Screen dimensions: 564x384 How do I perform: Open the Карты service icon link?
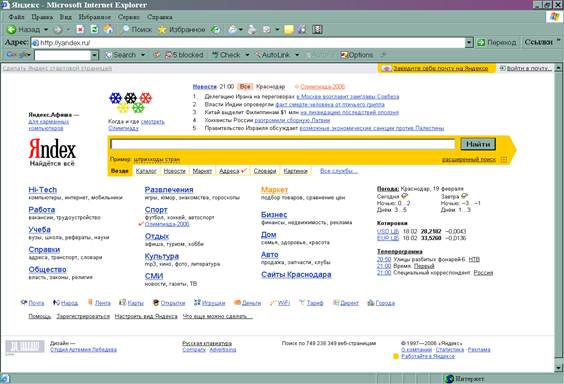[x=132, y=303]
